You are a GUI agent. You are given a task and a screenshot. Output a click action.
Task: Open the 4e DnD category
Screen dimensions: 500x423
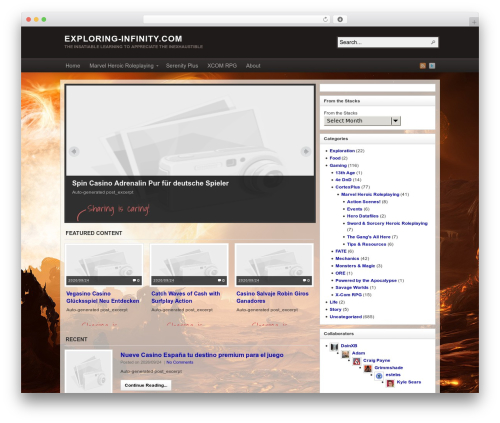(x=343, y=180)
